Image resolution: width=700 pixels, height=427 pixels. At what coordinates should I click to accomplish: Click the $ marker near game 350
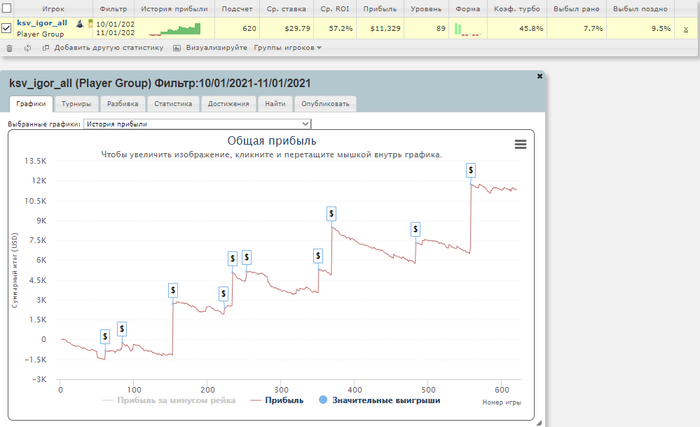pyautogui.click(x=318, y=256)
